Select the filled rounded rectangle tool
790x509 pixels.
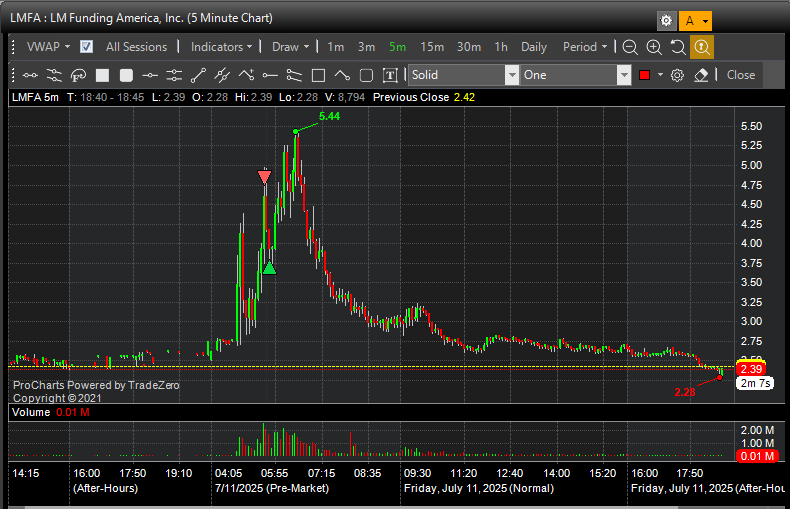pyautogui.click(x=126, y=75)
